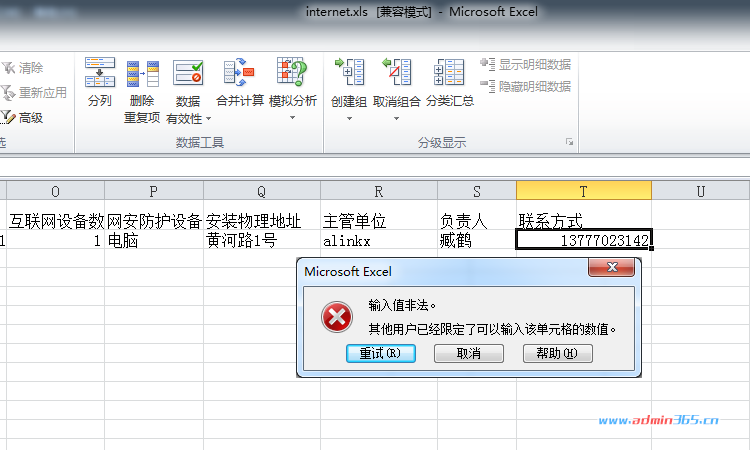Click the Cancel (取消) button
The height and width of the screenshot is (450, 750).
[x=469, y=353]
